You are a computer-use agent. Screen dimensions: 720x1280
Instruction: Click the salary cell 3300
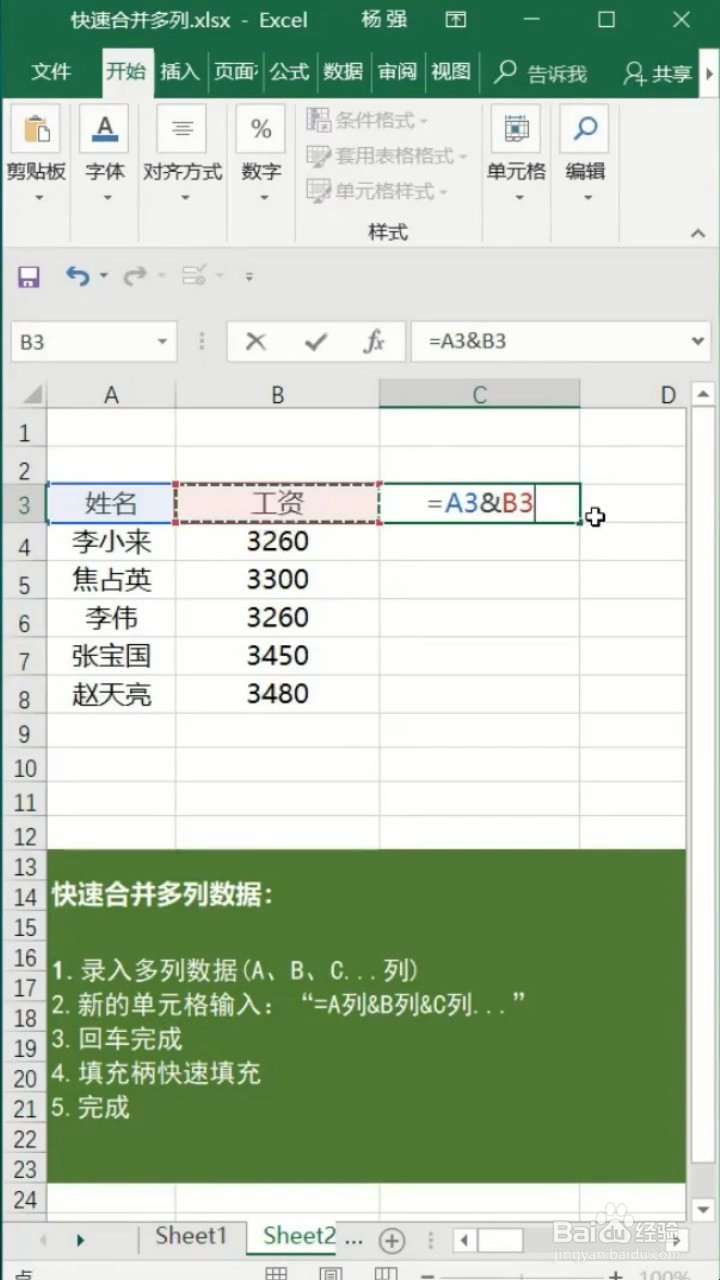pyautogui.click(x=277, y=580)
